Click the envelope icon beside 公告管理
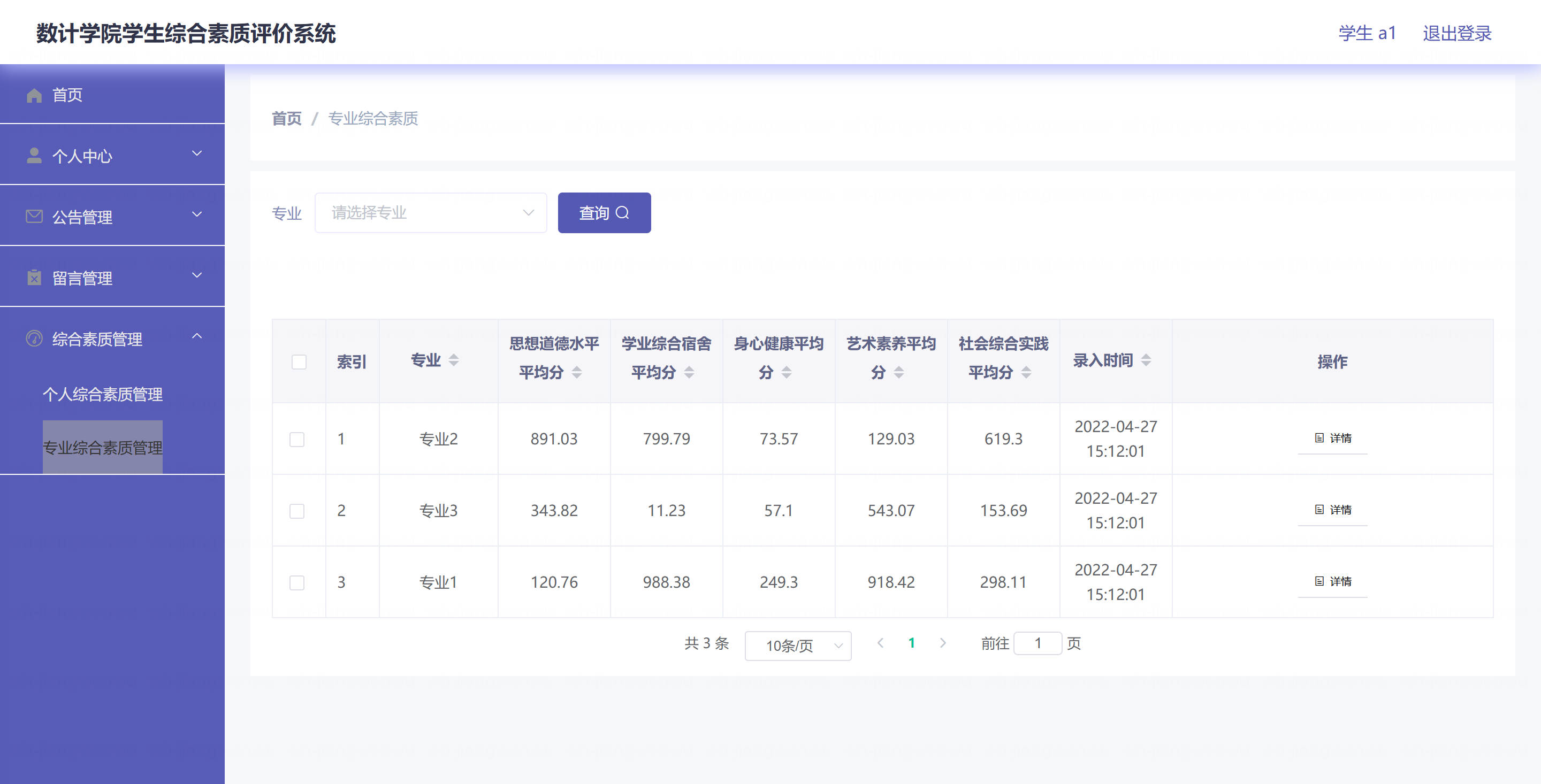This screenshot has height=784, width=1541. click(34, 217)
